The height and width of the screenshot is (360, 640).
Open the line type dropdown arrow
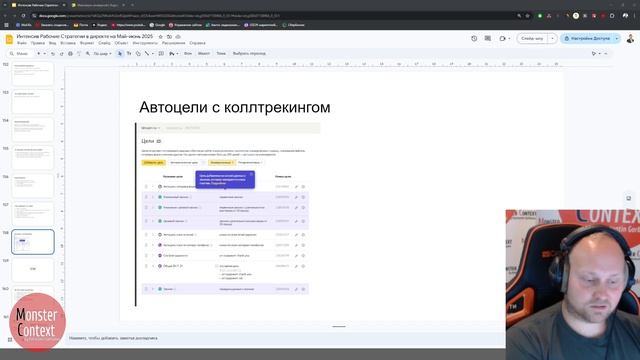[153, 53]
